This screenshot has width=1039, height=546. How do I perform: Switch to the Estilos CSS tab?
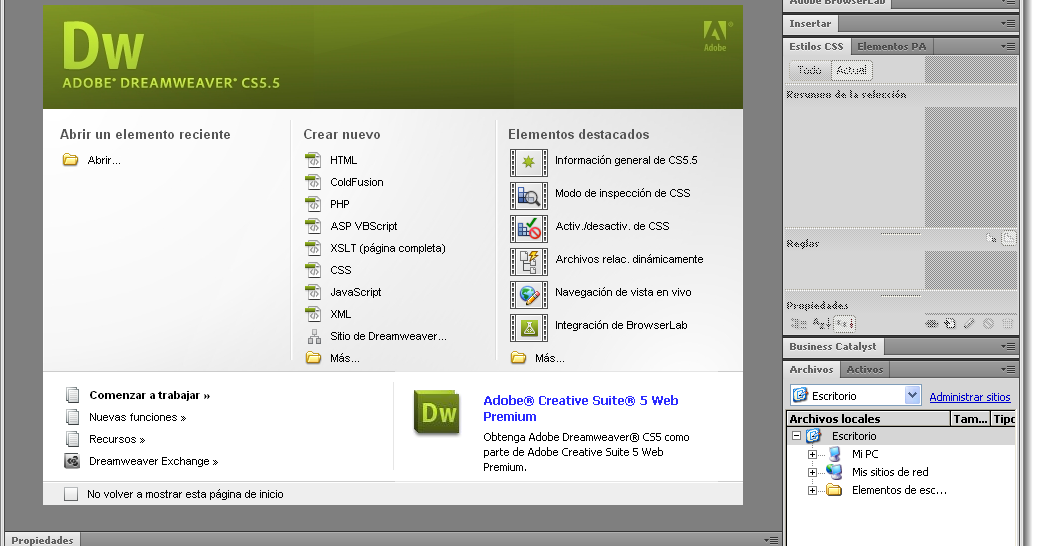point(816,46)
